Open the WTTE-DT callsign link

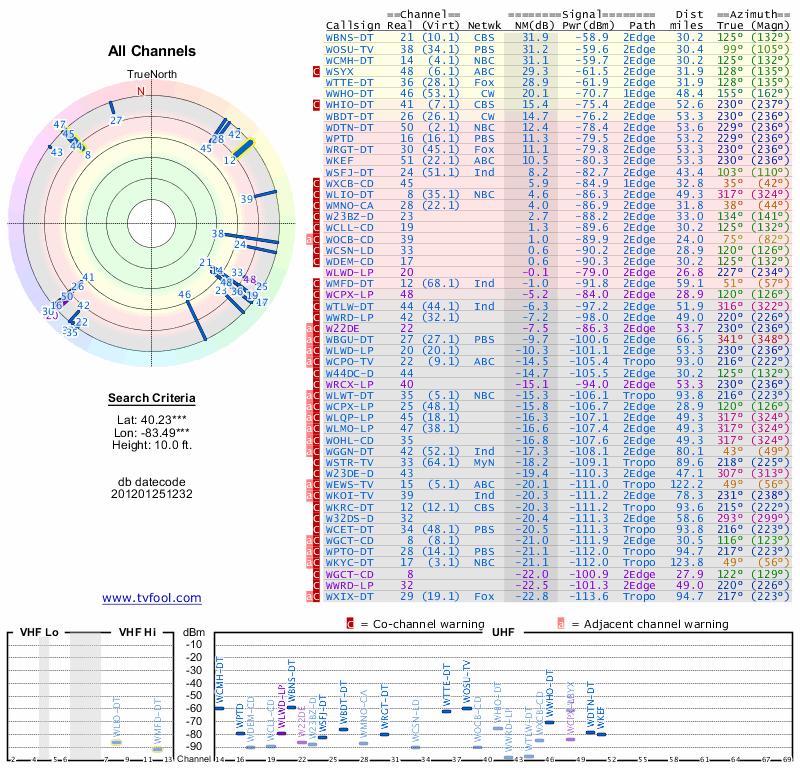tap(349, 83)
